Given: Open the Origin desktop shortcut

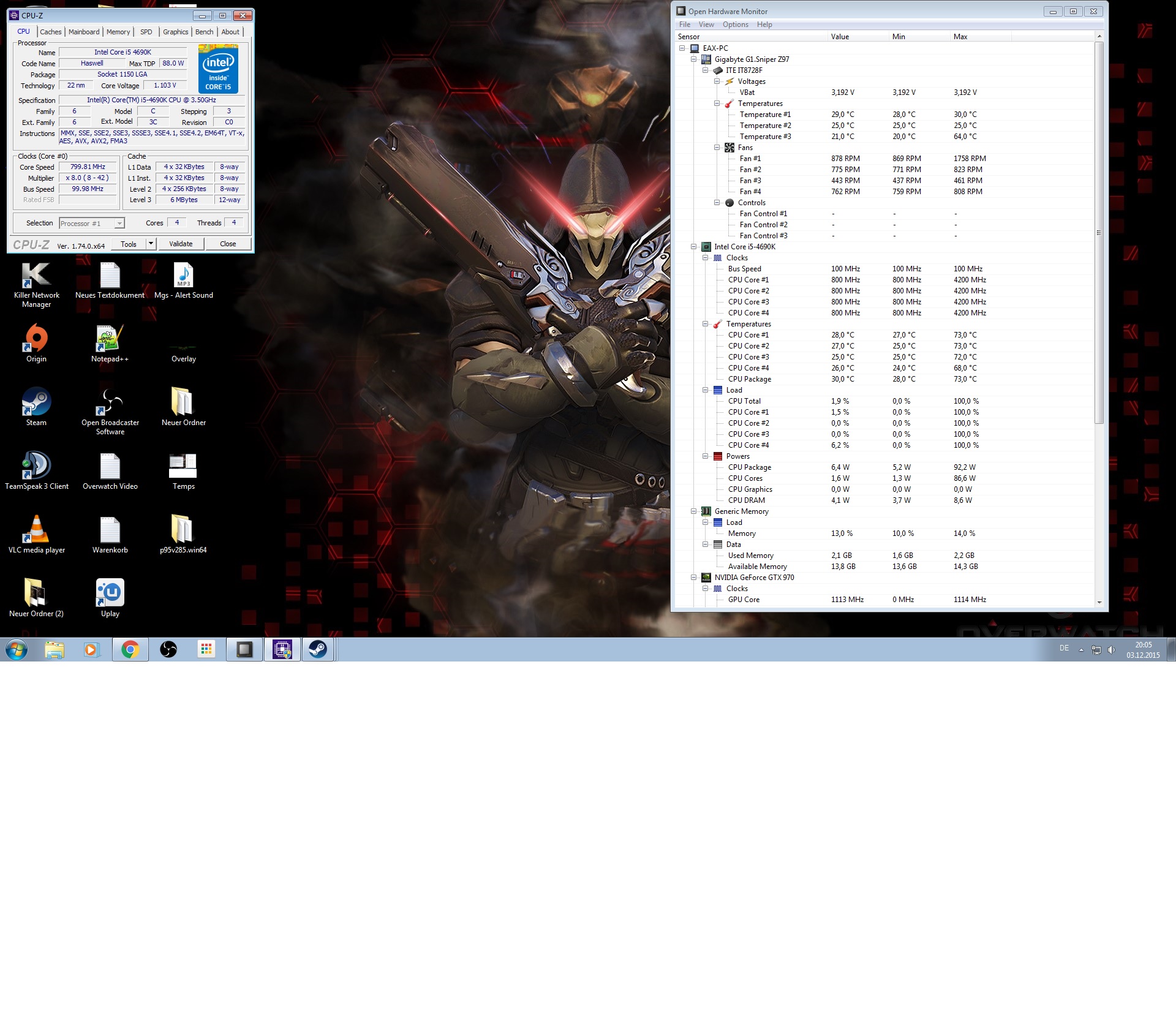Looking at the screenshot, I should coord(36,339).
